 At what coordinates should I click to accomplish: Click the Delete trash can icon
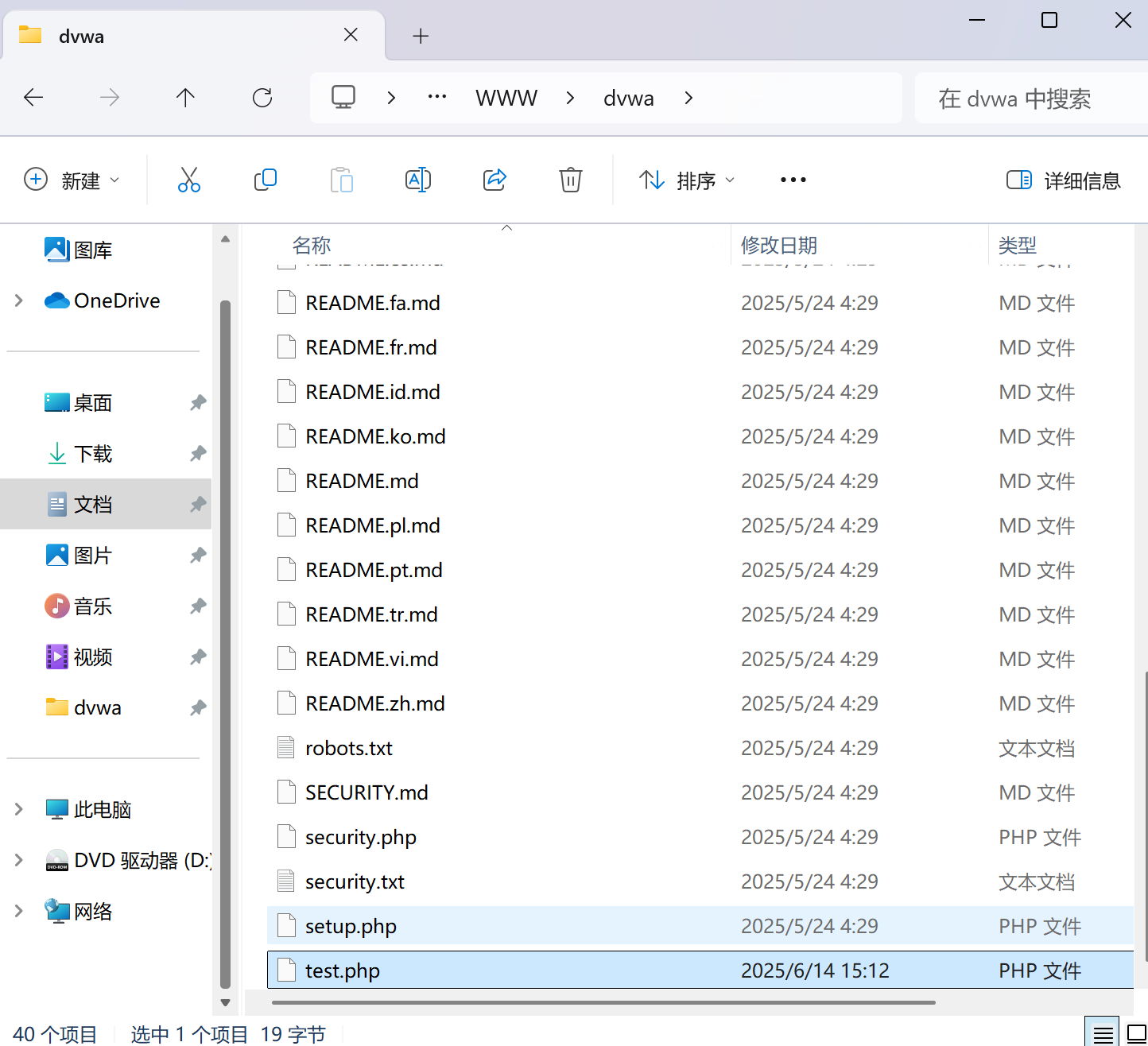[571, 180]
